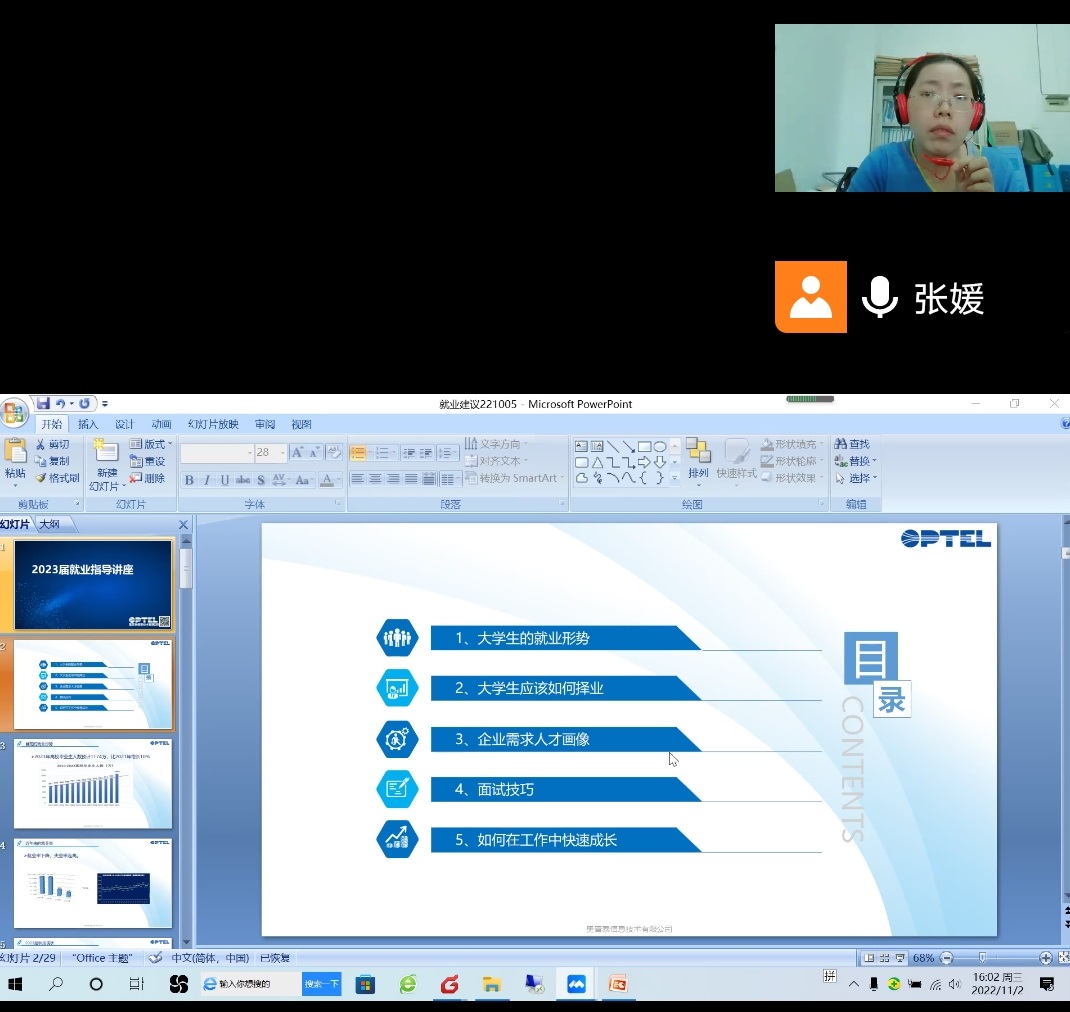The width and height of the screenshot is (1070, 1012).
Task: Select the Format Painter (格式刷) tool
Action: pos(57,478)
